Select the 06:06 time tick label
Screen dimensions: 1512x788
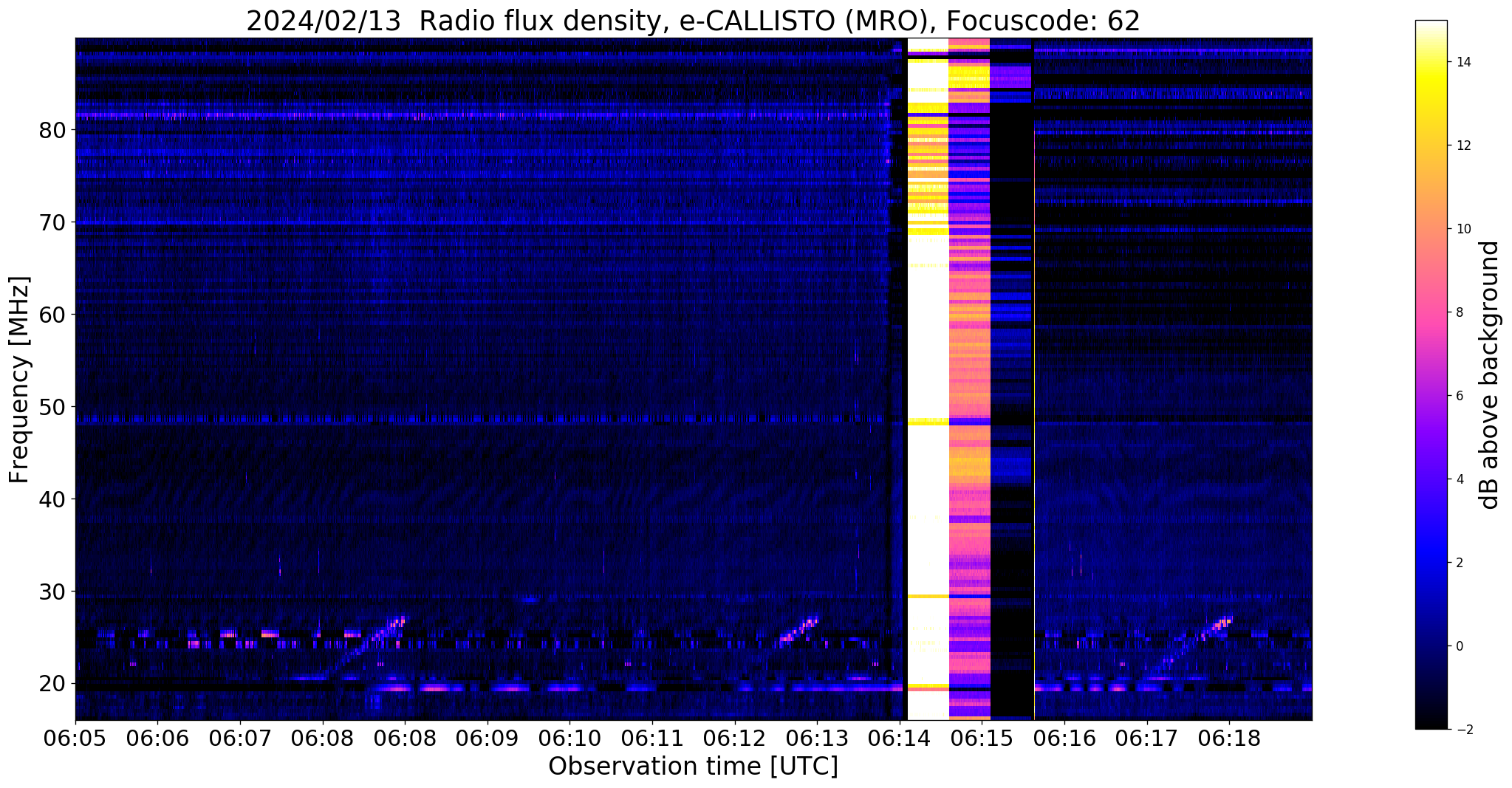[x=157, y=738]
